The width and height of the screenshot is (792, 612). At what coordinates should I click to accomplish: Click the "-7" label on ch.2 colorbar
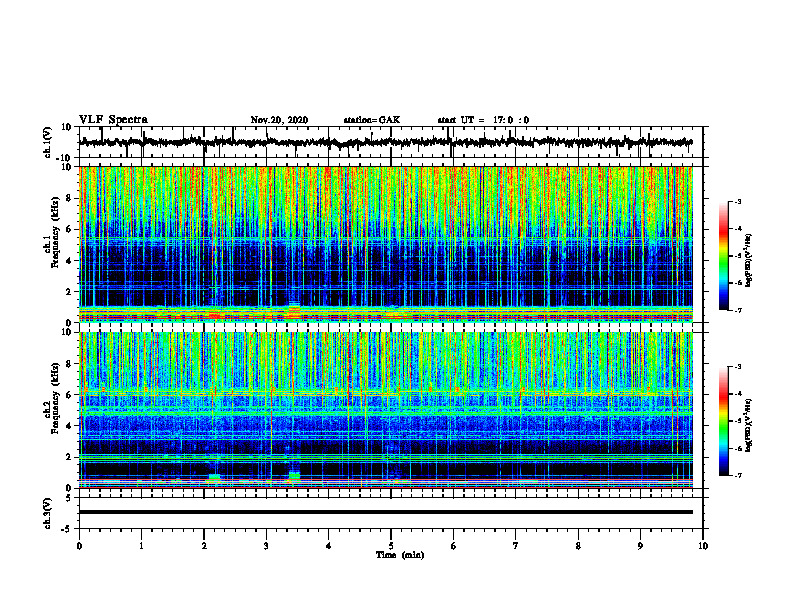(x=738, y=475)
